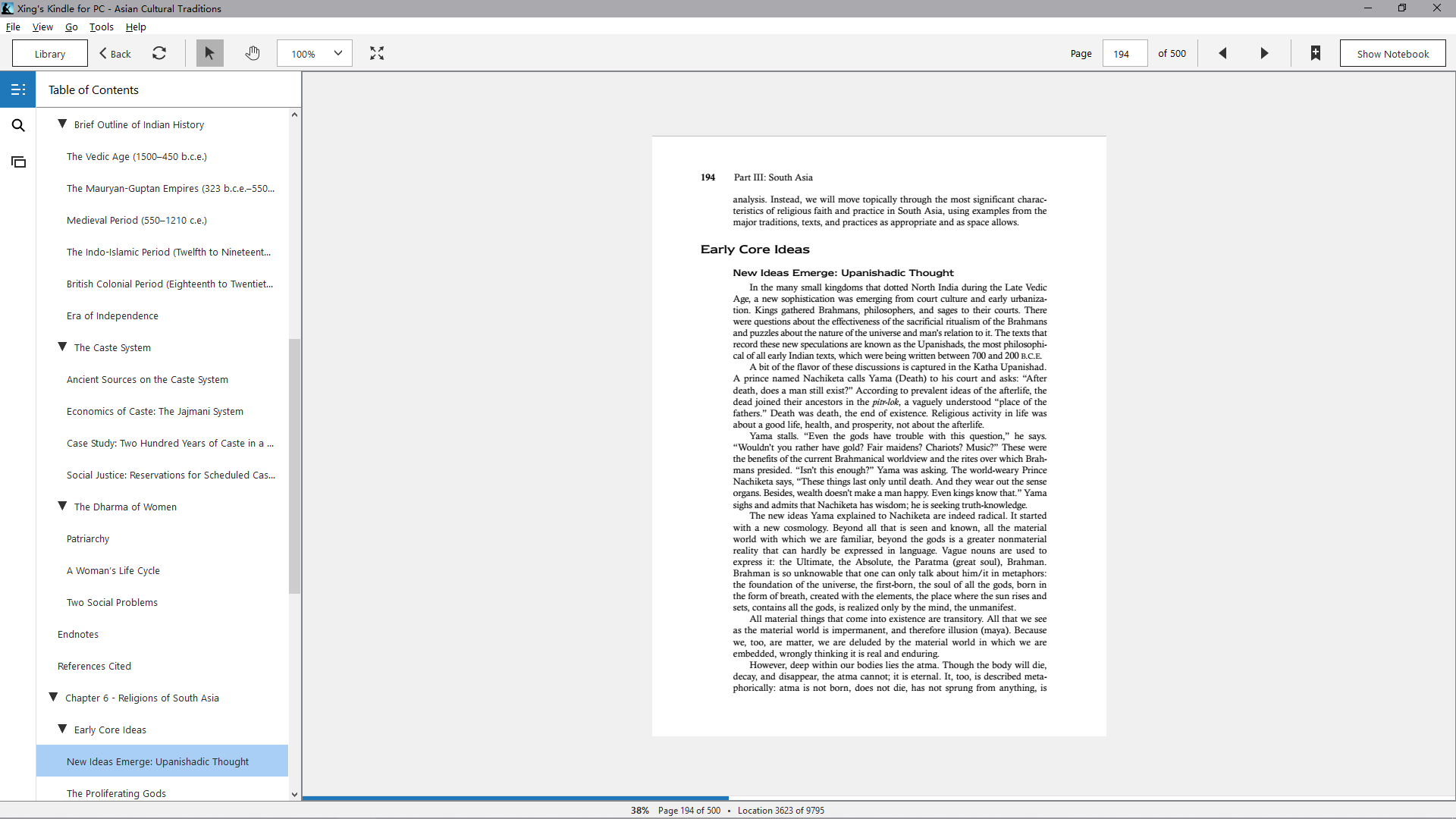Collapse The Caste System section

[62, 347]
